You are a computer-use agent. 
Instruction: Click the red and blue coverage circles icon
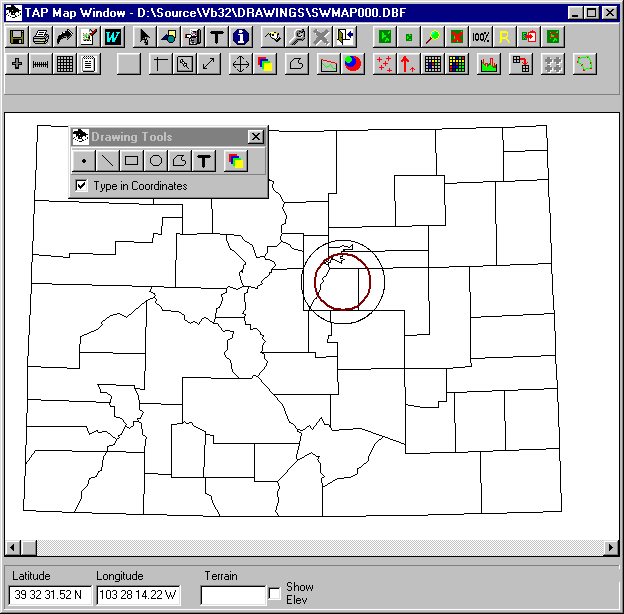pyautogui.click(x=353, y=64)
